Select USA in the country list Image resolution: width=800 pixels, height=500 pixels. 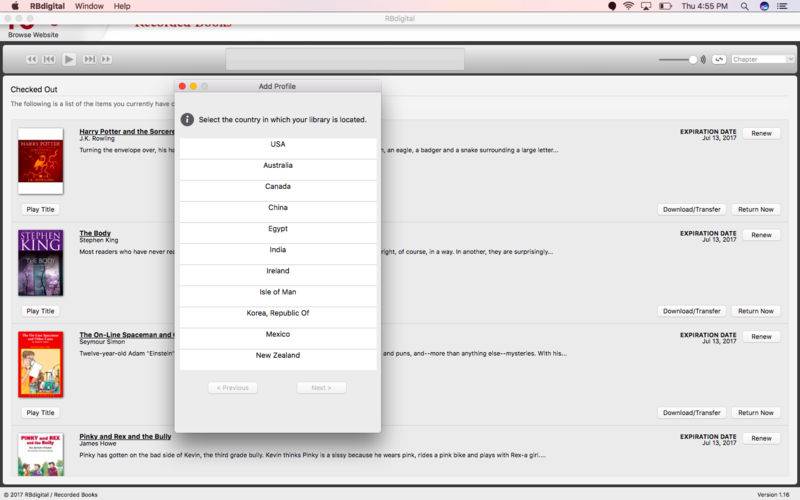pyautogui.click(x=278, y=148)
